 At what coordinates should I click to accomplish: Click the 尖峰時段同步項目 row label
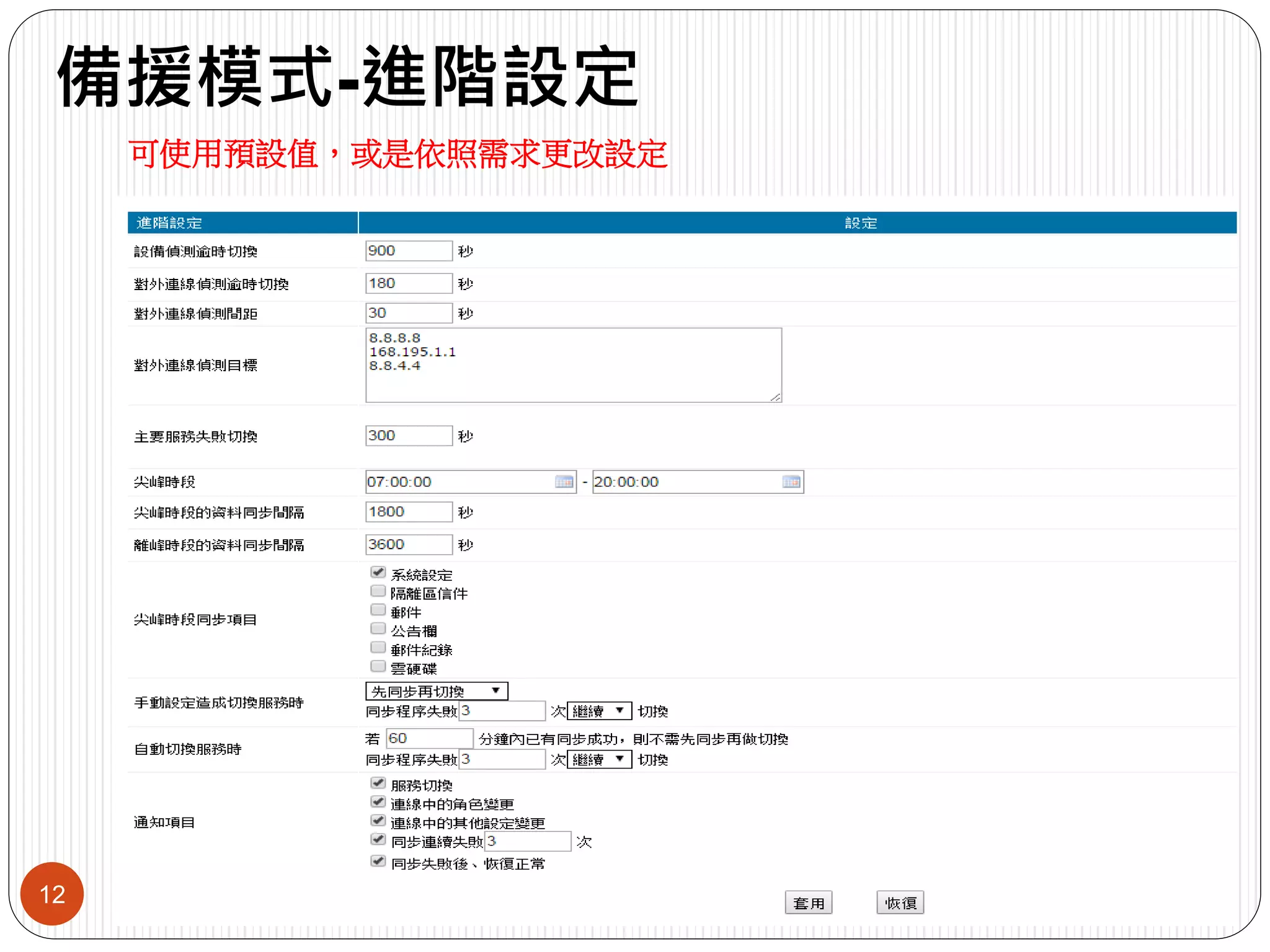[x=195, y=620]
